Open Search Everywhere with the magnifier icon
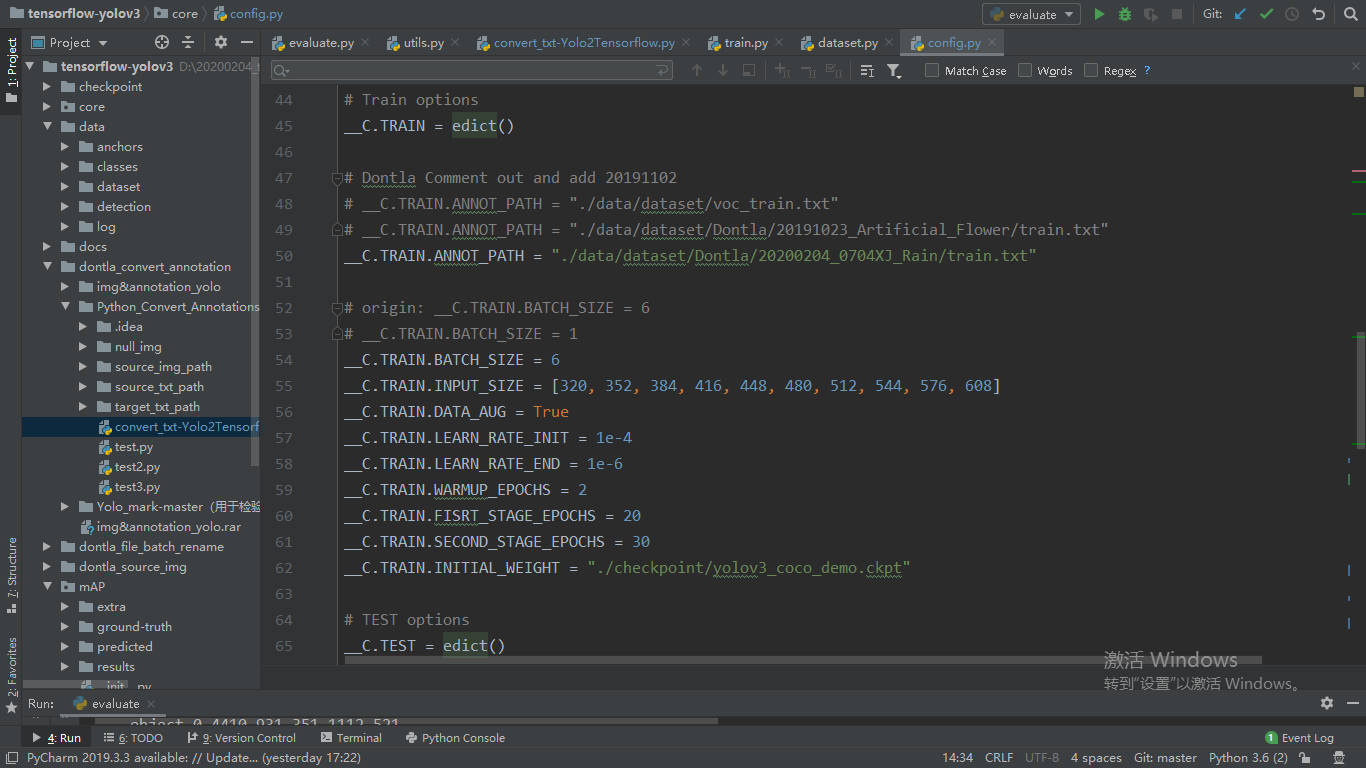 coord(1350,14)
